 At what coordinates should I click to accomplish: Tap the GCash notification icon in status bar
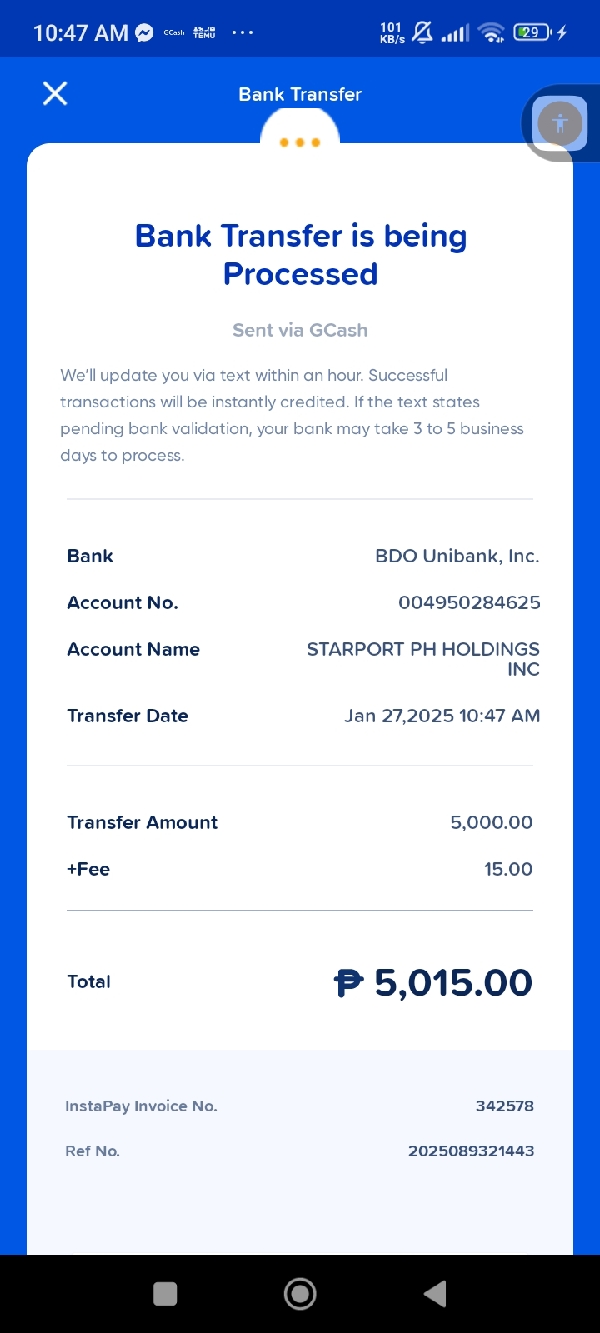(174, 33)
